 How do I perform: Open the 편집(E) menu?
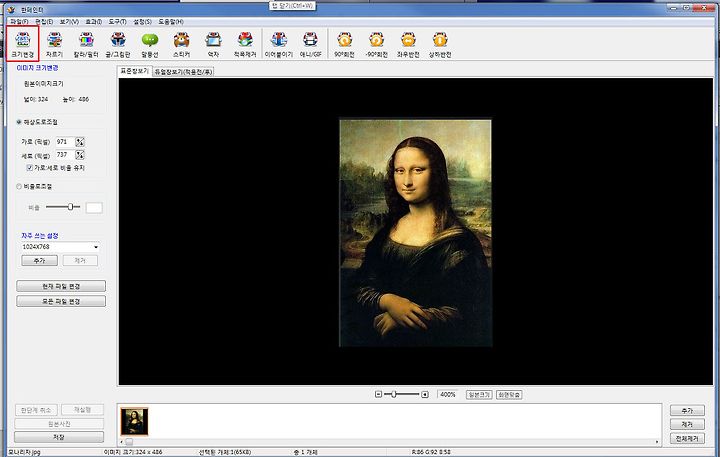(x=44, y=22)
